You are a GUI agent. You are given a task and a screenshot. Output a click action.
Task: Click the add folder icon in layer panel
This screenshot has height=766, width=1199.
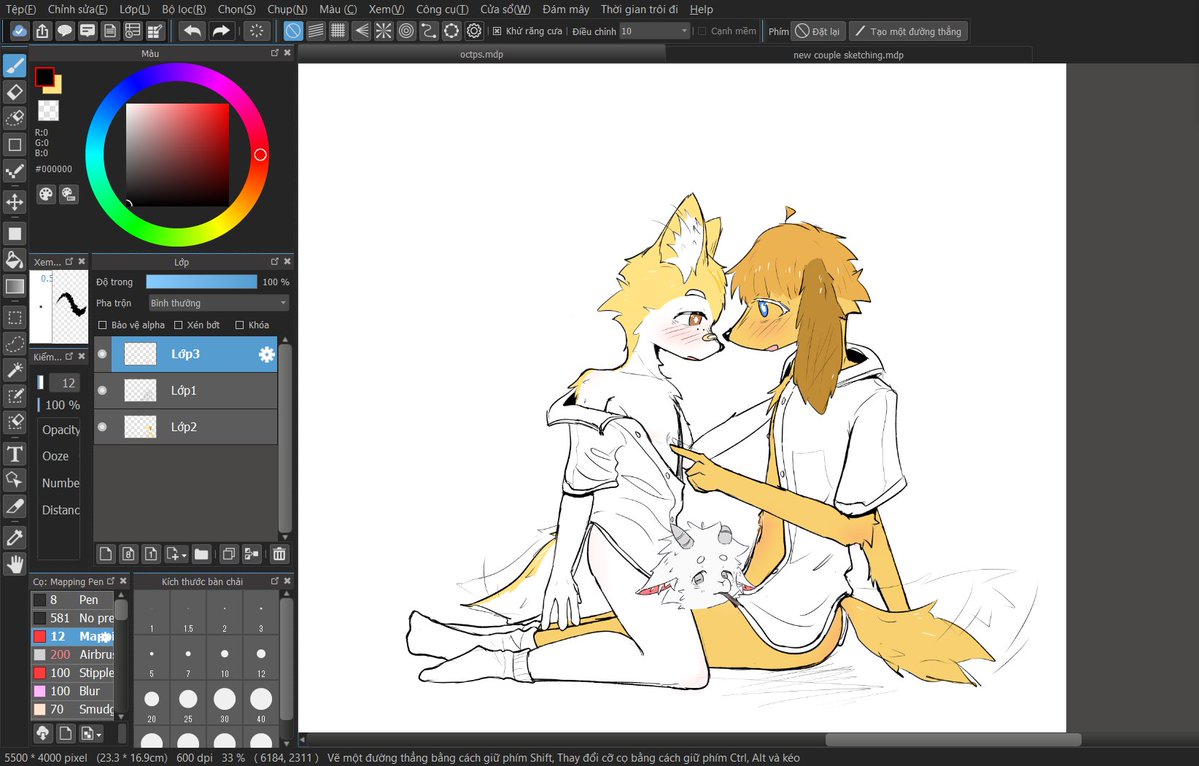pyautogui.click(x=202, y=554)
